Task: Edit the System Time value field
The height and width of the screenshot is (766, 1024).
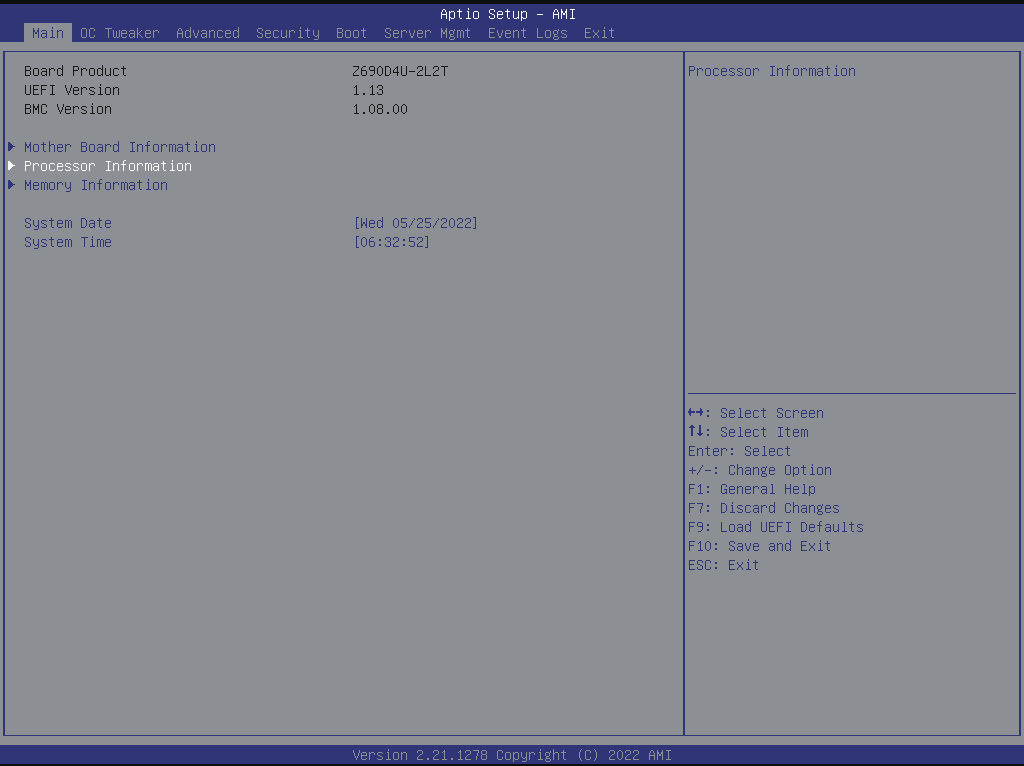Action: [391, 242]
